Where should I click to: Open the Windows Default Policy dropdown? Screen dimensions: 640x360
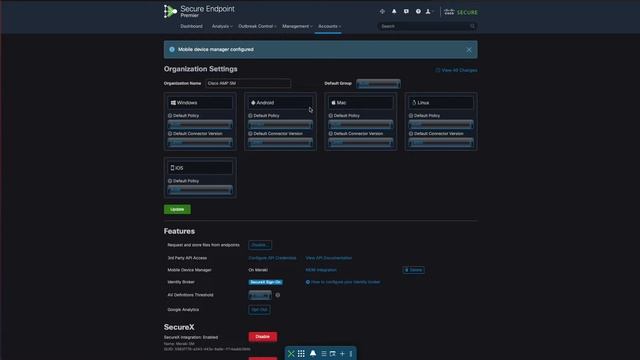[x=200, y=124]
